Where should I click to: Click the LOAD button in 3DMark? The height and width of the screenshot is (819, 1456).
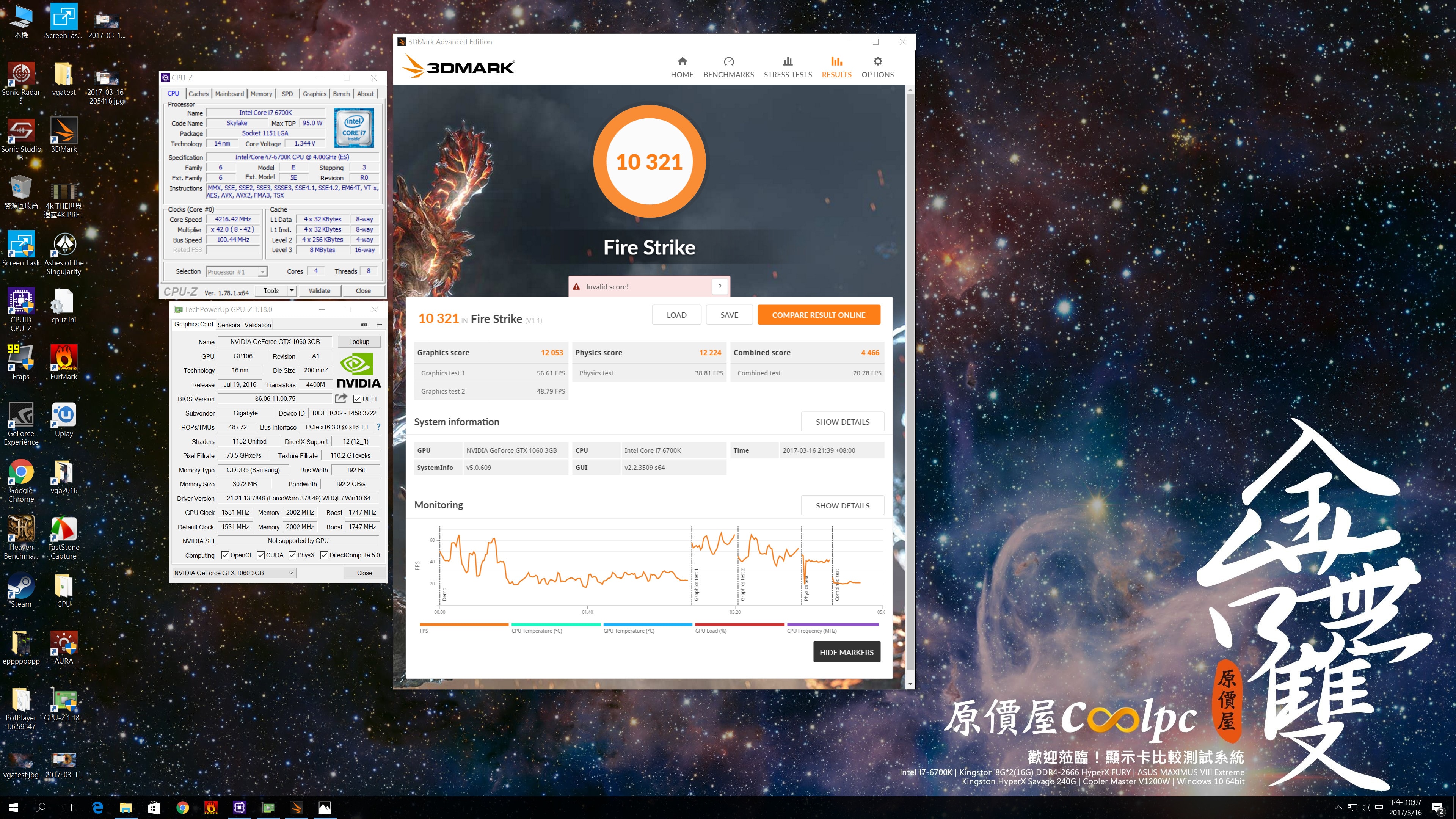pyautogui.click(x=676, y=315)
